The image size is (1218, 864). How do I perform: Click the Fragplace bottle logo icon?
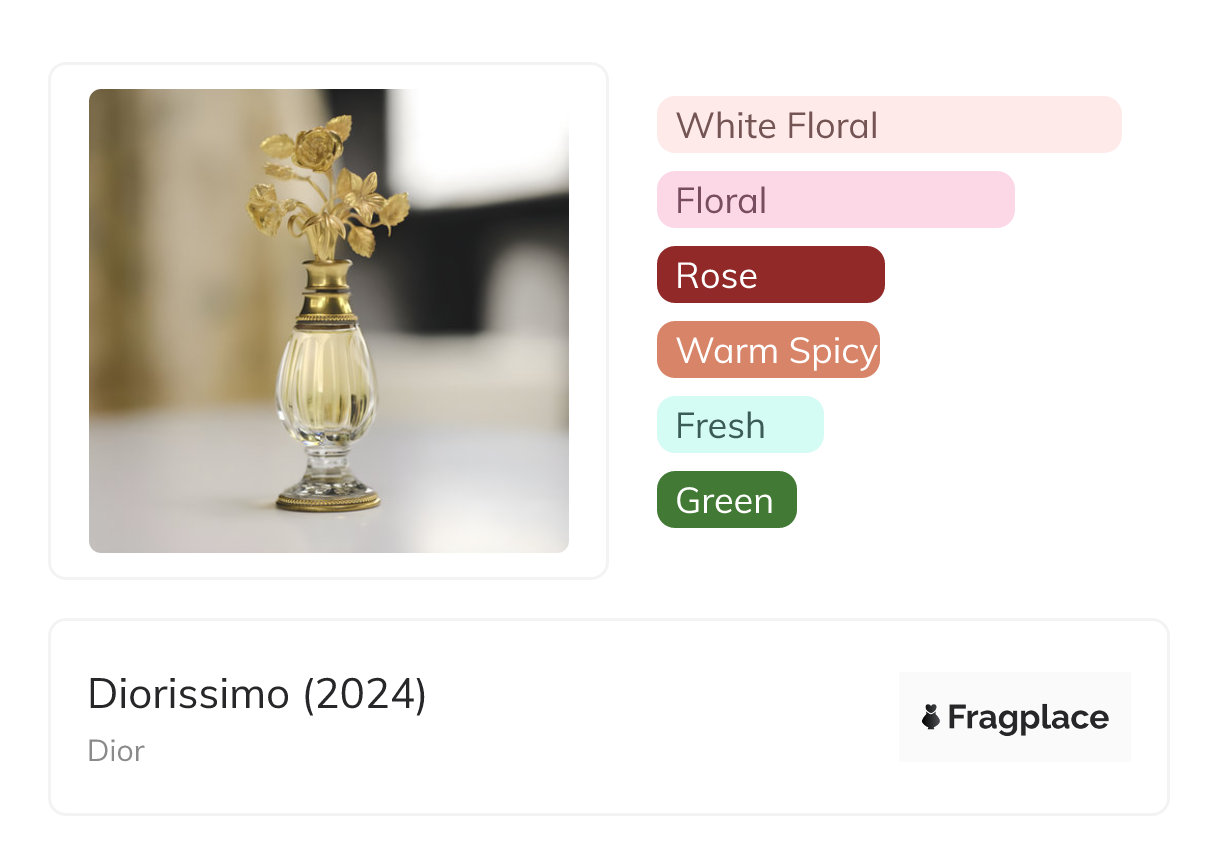pyautogui.click(x=931, y=717)
